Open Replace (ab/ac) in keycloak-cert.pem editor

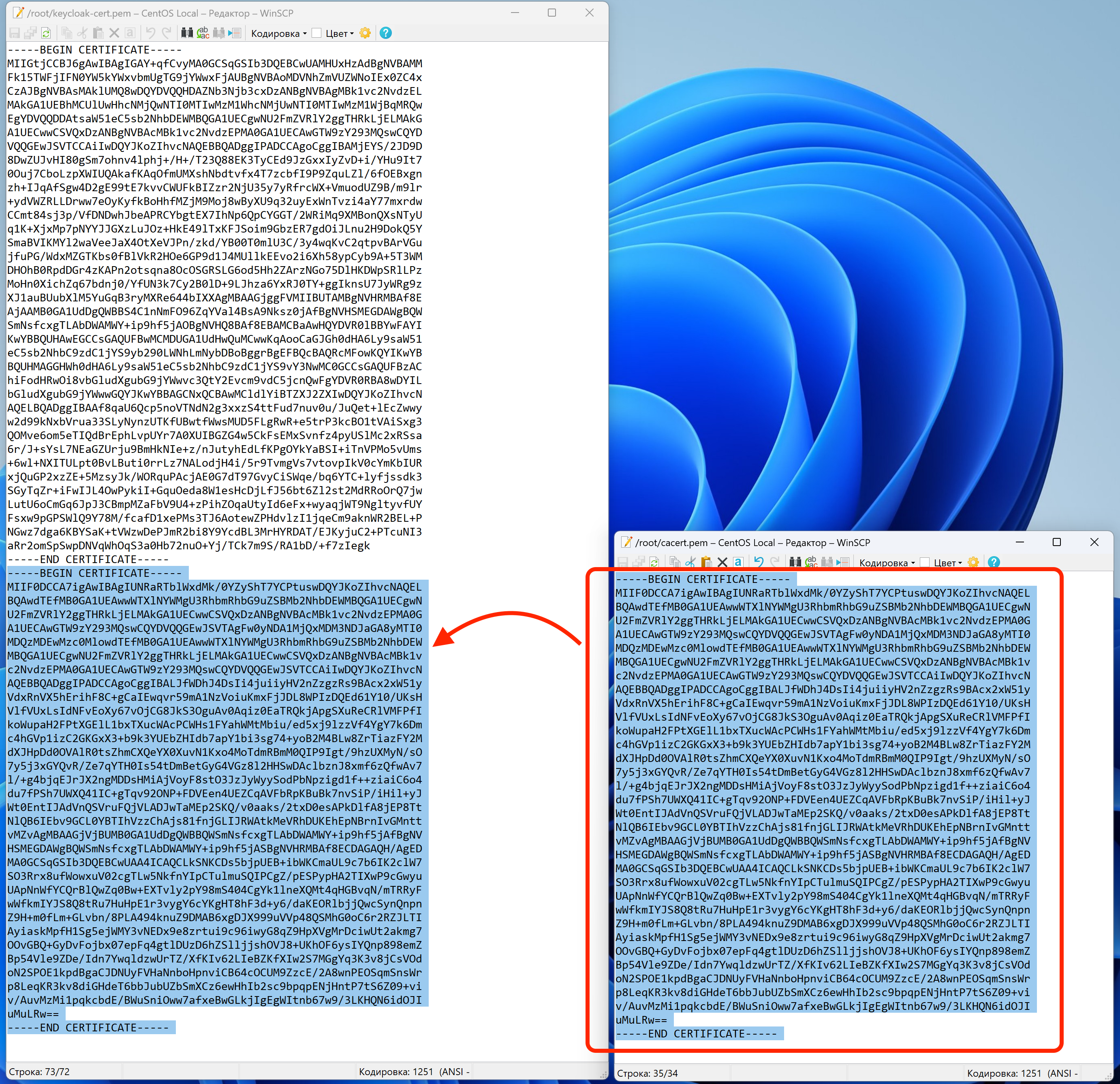point(203,33)
